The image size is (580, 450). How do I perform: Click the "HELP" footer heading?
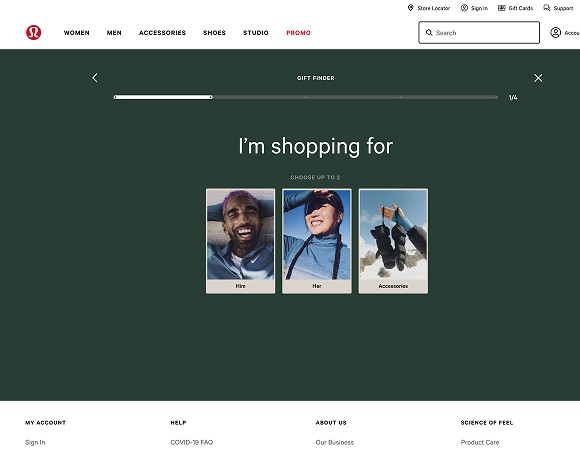[x=178, y=423]
